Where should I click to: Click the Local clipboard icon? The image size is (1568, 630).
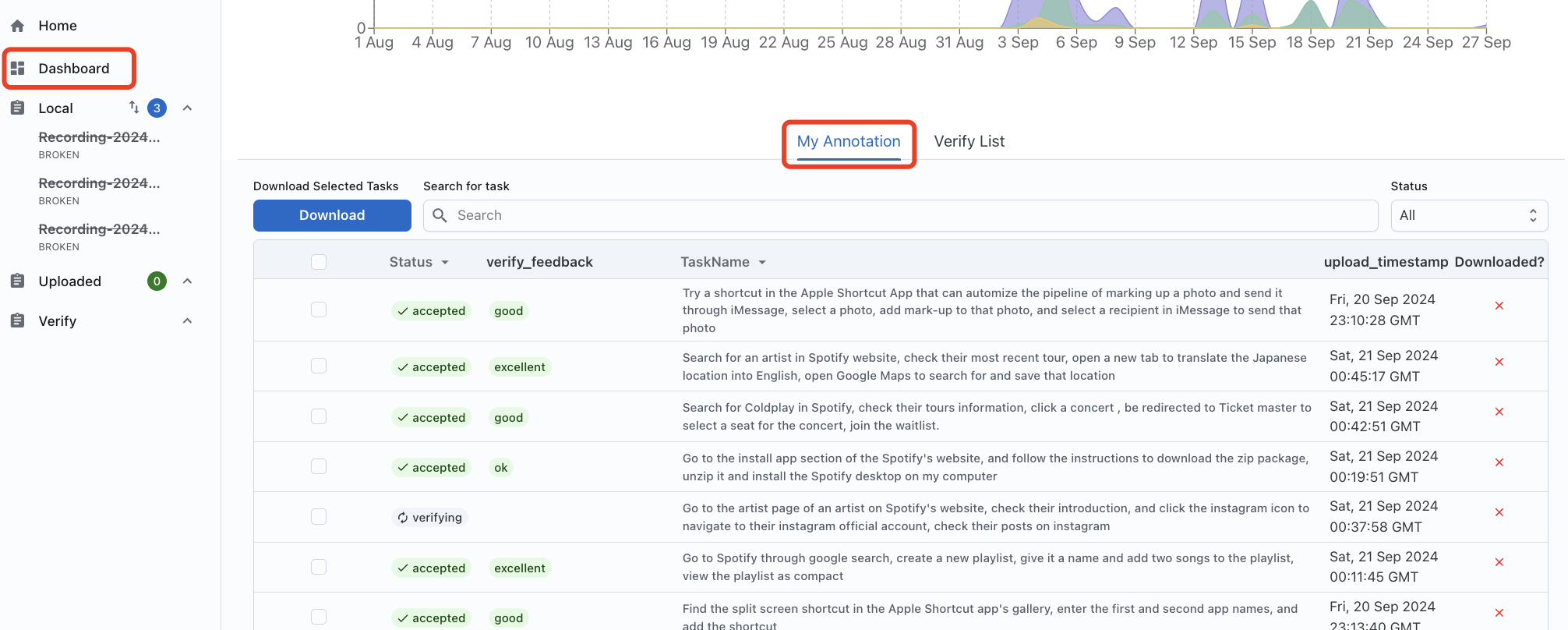click(18, 108)
